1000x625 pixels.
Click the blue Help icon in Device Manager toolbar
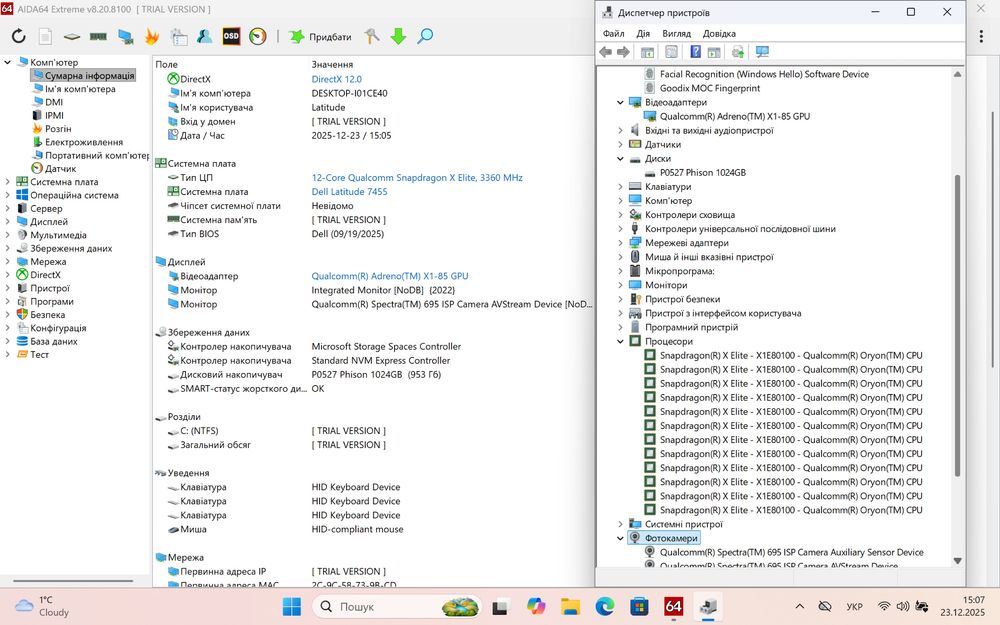696,52
